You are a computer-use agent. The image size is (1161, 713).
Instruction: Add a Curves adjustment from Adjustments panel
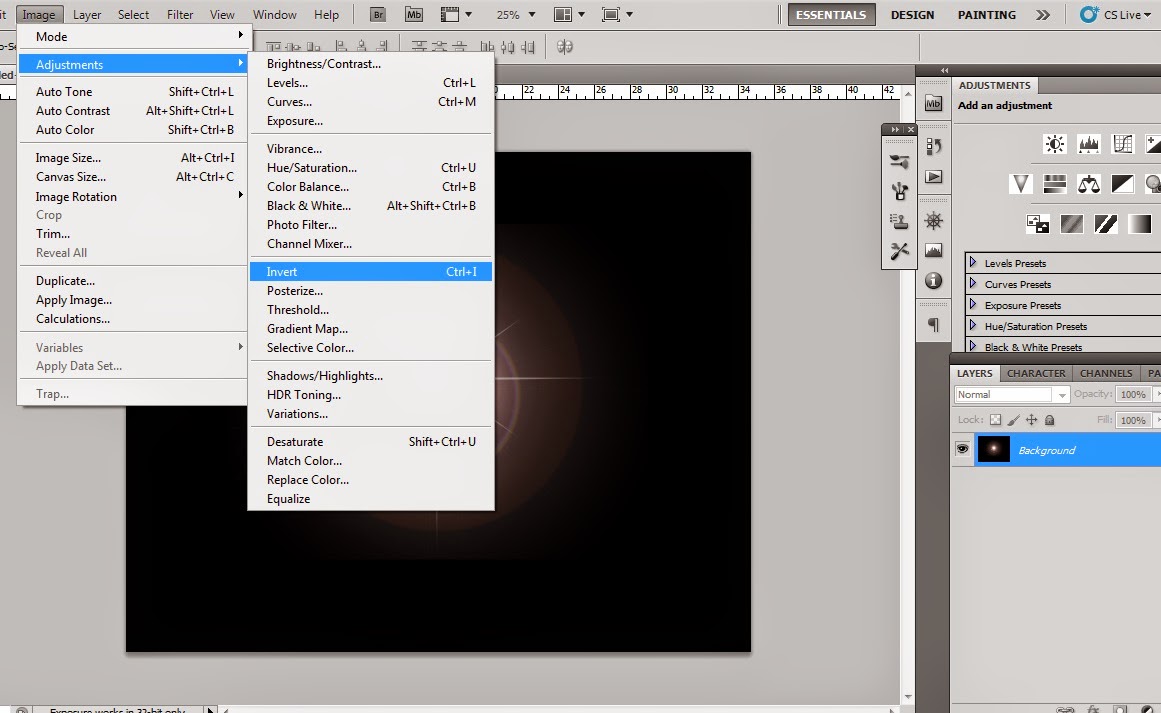pos(1122,144)
